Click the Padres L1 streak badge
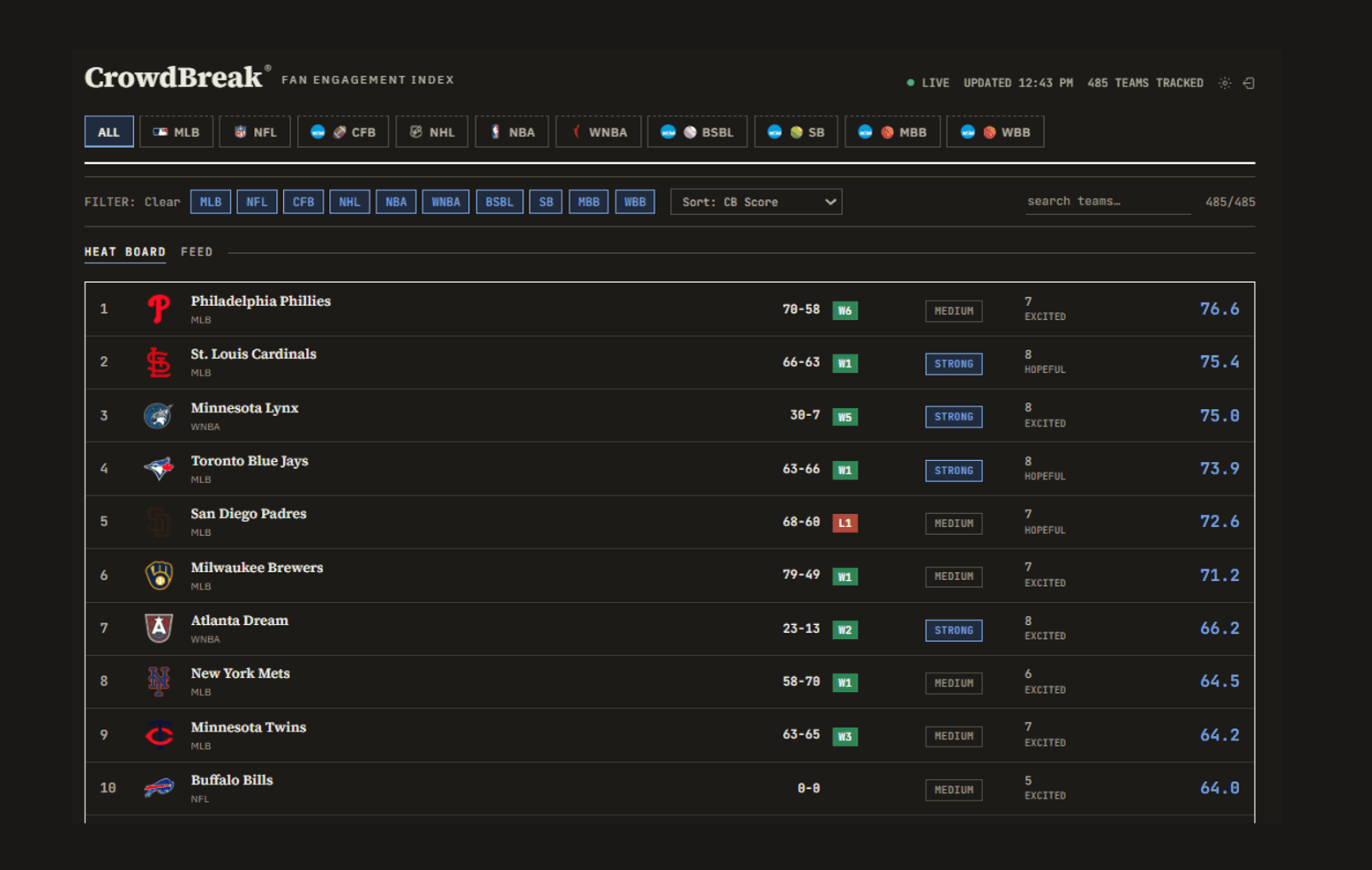The width and height of the screenshot is (1372, 870). (845, 523)
